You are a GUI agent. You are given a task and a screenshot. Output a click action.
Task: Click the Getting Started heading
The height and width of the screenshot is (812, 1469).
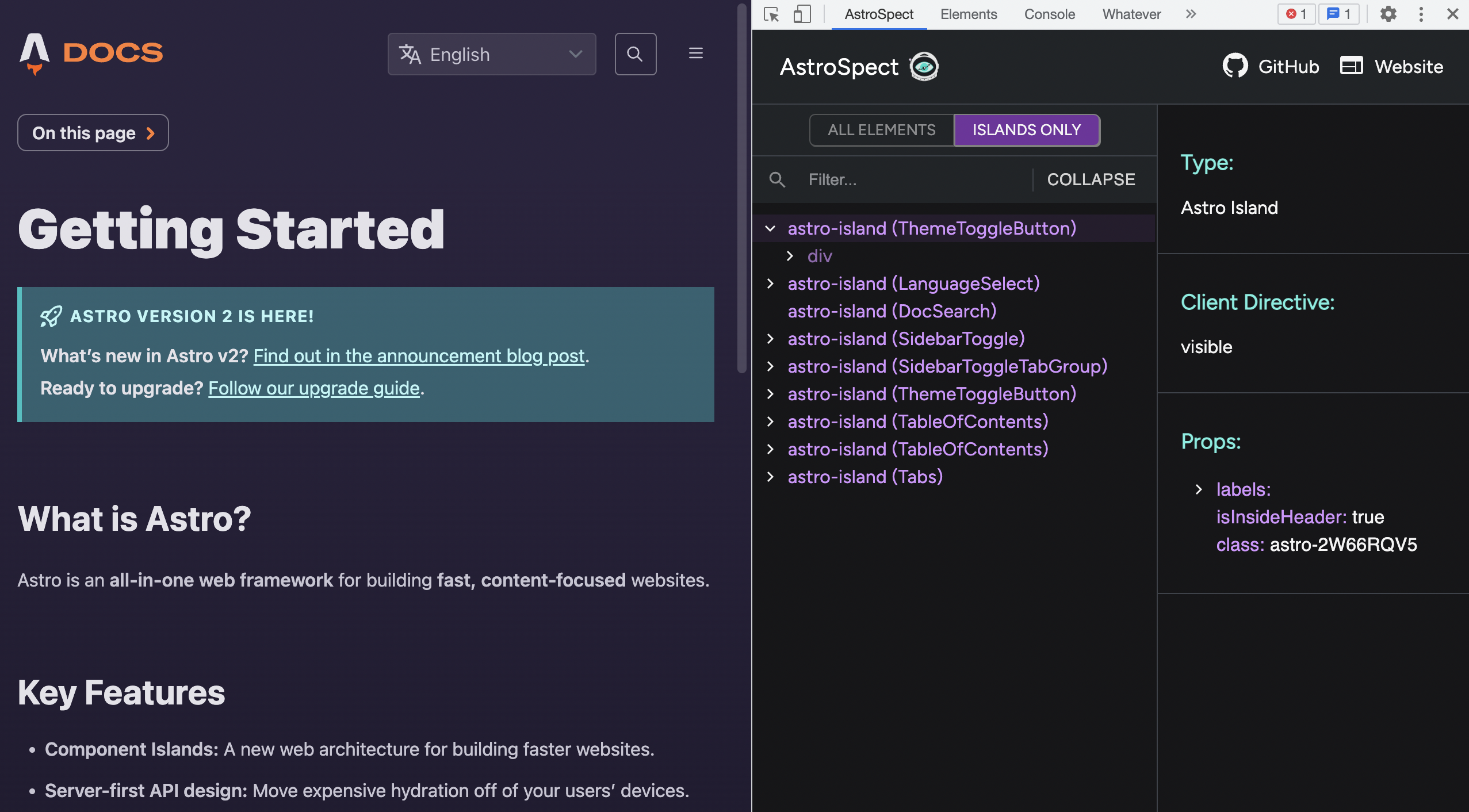(231, 230)
